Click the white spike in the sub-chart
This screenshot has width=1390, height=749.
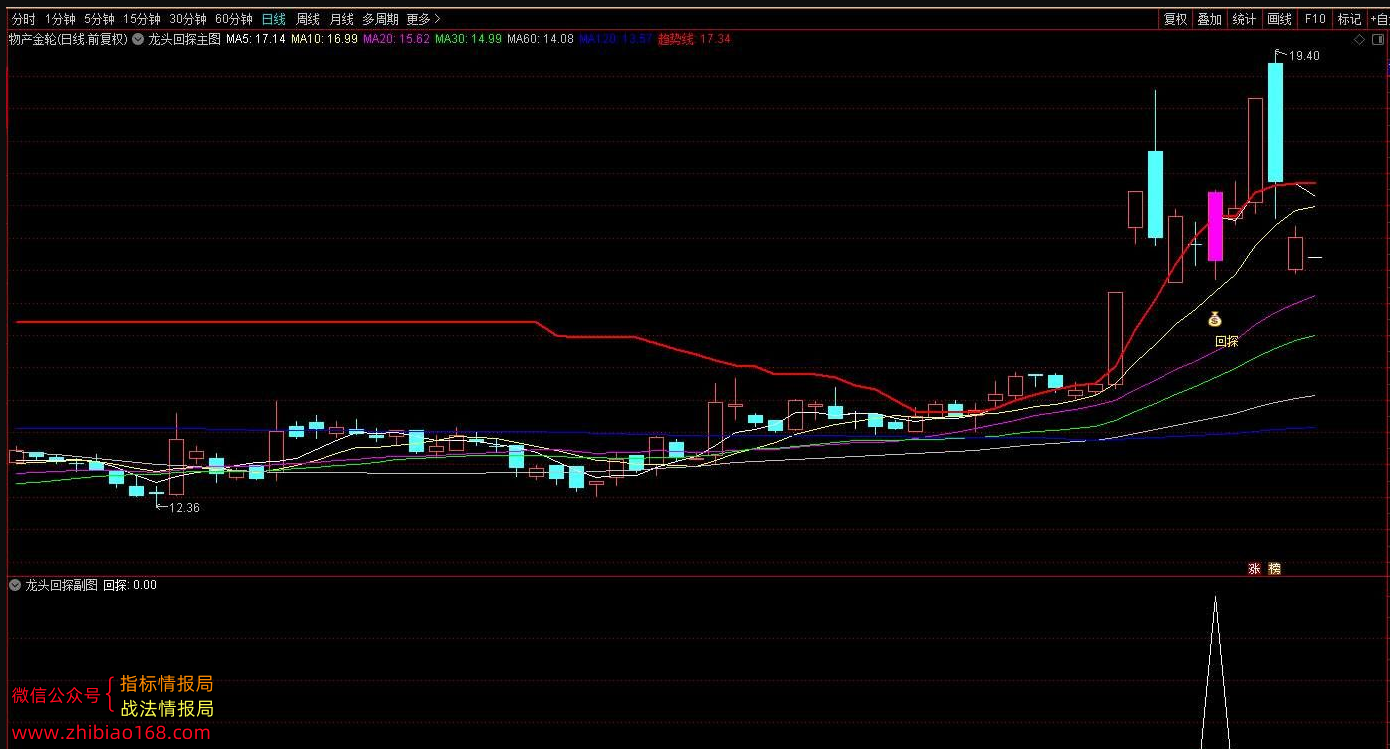(1215, 672)
